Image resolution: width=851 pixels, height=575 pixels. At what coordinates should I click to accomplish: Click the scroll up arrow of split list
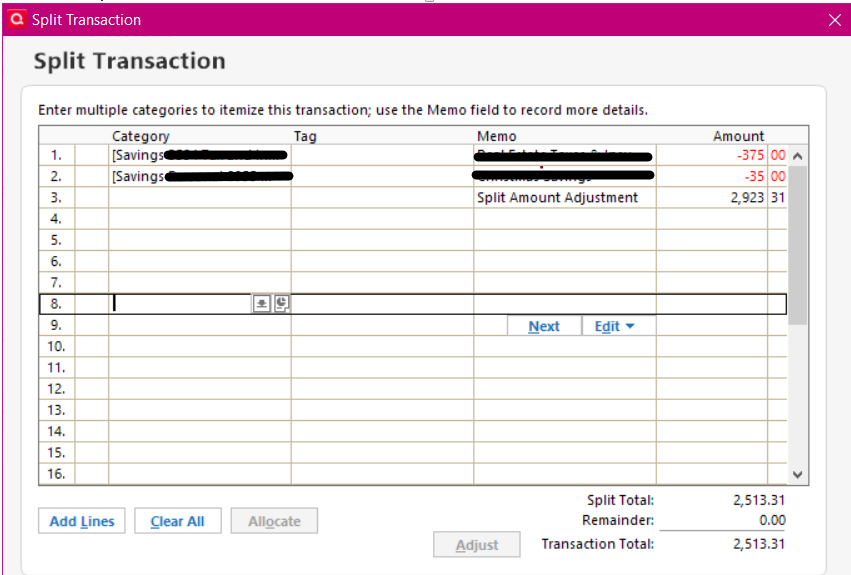click(x=797, y=156)
